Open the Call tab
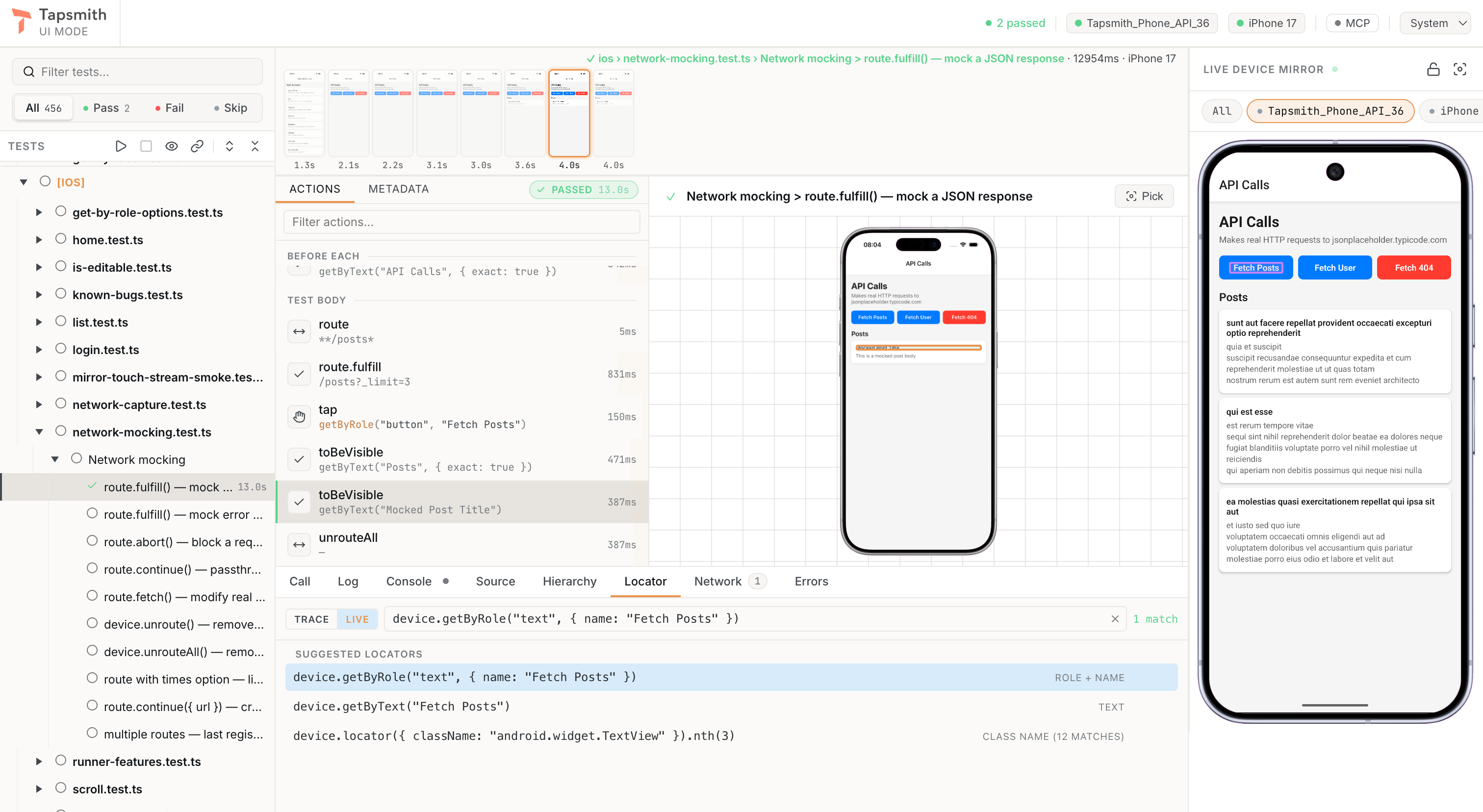The height and width of the screenshot is (812, 1483). (x=299, y=581)
